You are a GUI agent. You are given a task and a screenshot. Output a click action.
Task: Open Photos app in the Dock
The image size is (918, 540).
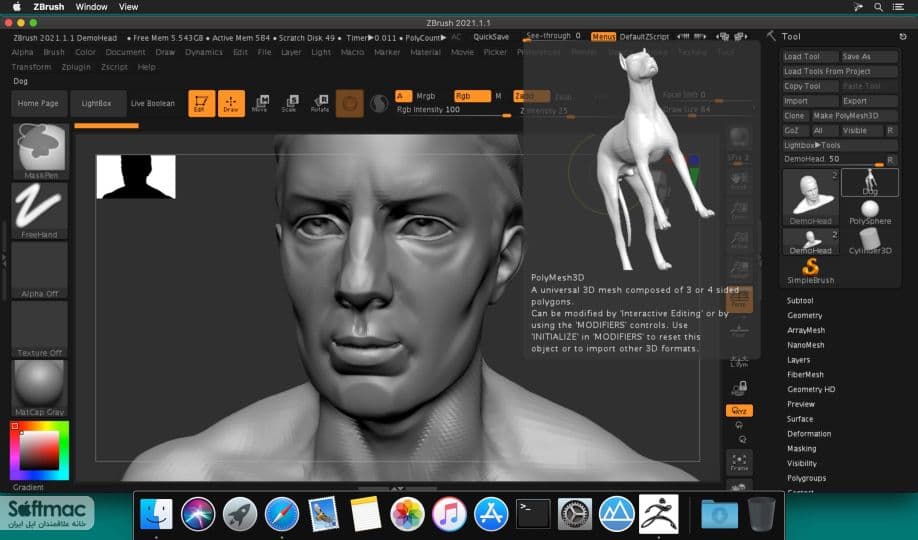point(407,514)
